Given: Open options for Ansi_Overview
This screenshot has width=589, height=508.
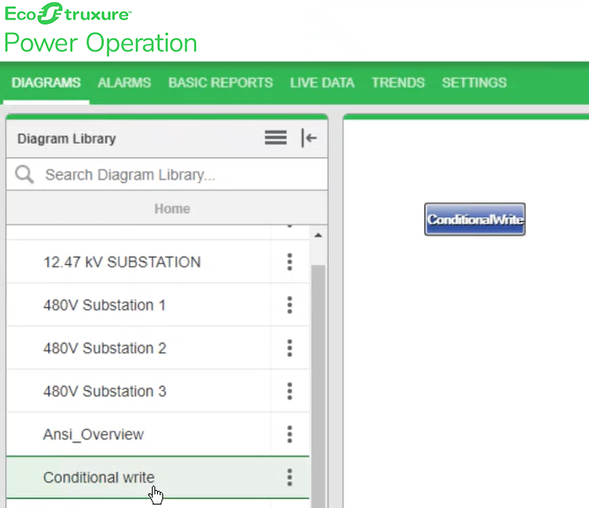Looking at the screenshot, I should pos(290,434).
